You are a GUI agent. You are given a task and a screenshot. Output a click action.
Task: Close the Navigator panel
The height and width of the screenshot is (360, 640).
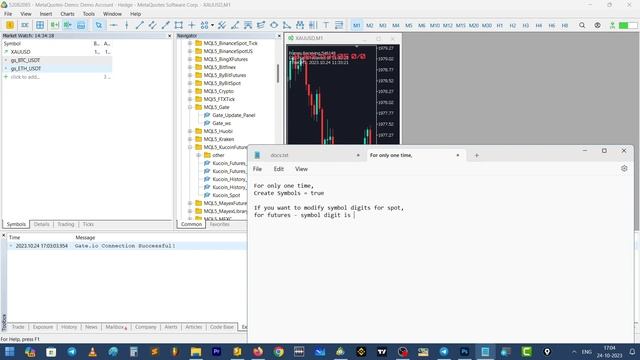pyautogui.click(x=279, y=36)
